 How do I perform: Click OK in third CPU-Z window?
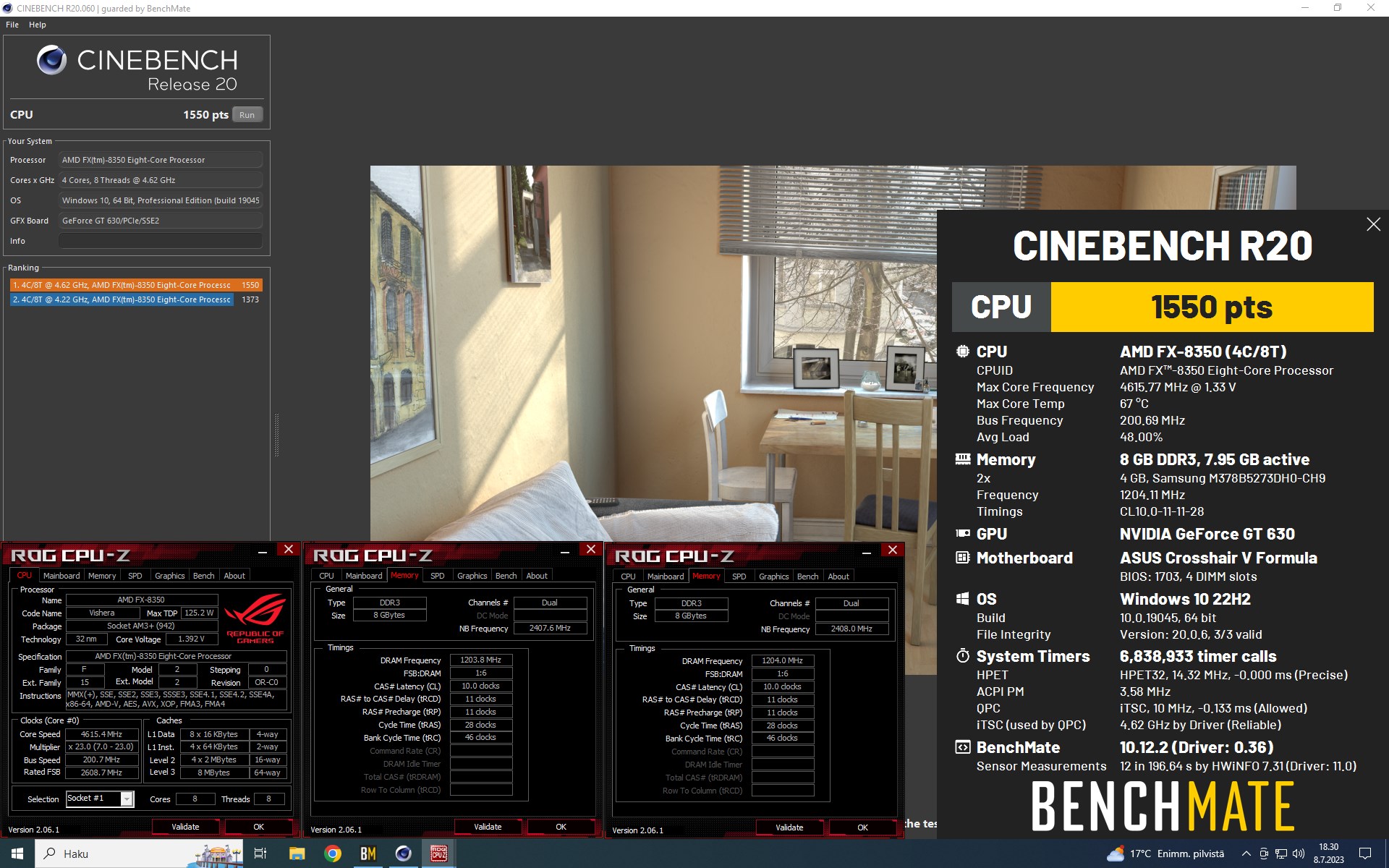click(x=863, y=827)
